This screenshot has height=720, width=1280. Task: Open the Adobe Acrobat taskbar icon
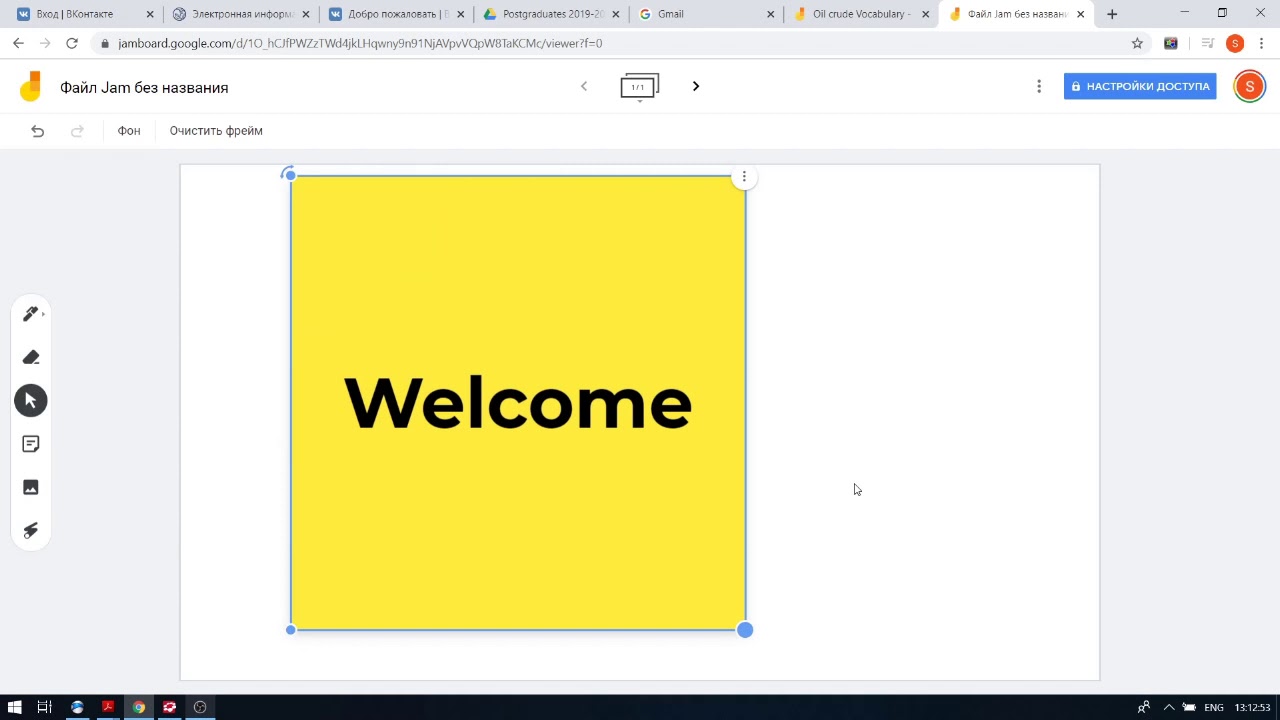(x=108, y=707)
